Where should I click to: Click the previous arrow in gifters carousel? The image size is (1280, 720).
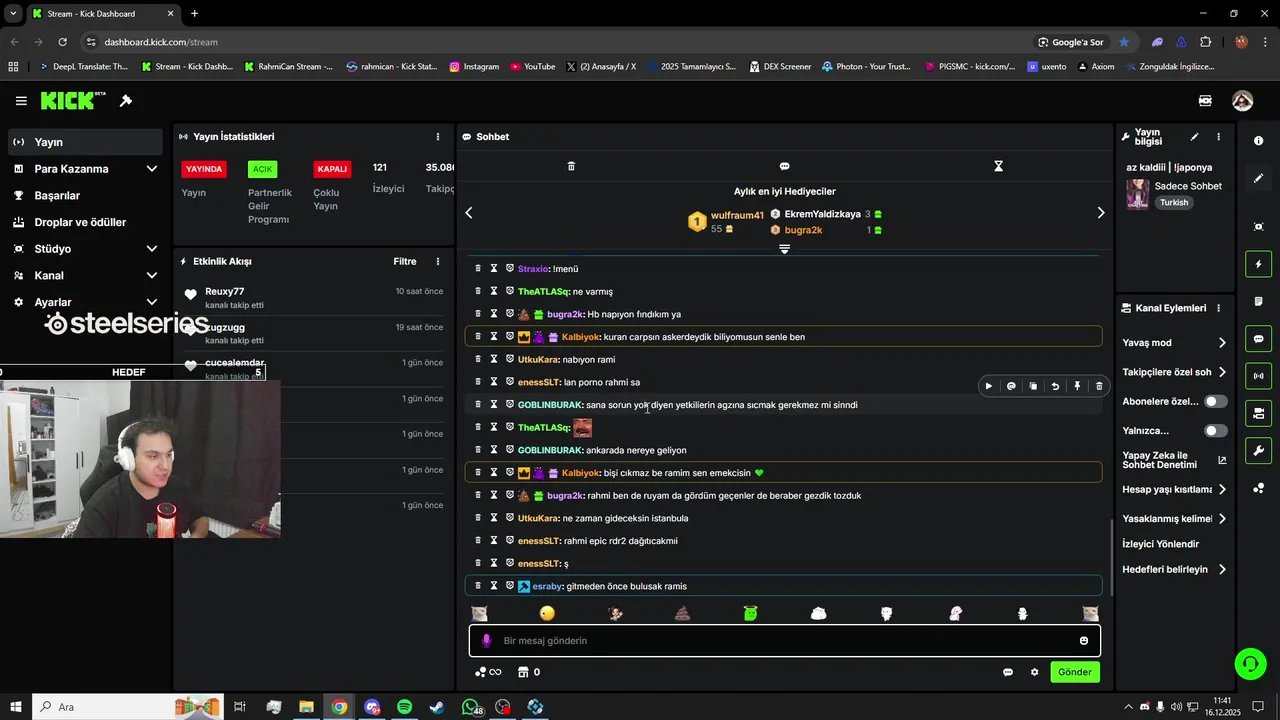point(468,213)
